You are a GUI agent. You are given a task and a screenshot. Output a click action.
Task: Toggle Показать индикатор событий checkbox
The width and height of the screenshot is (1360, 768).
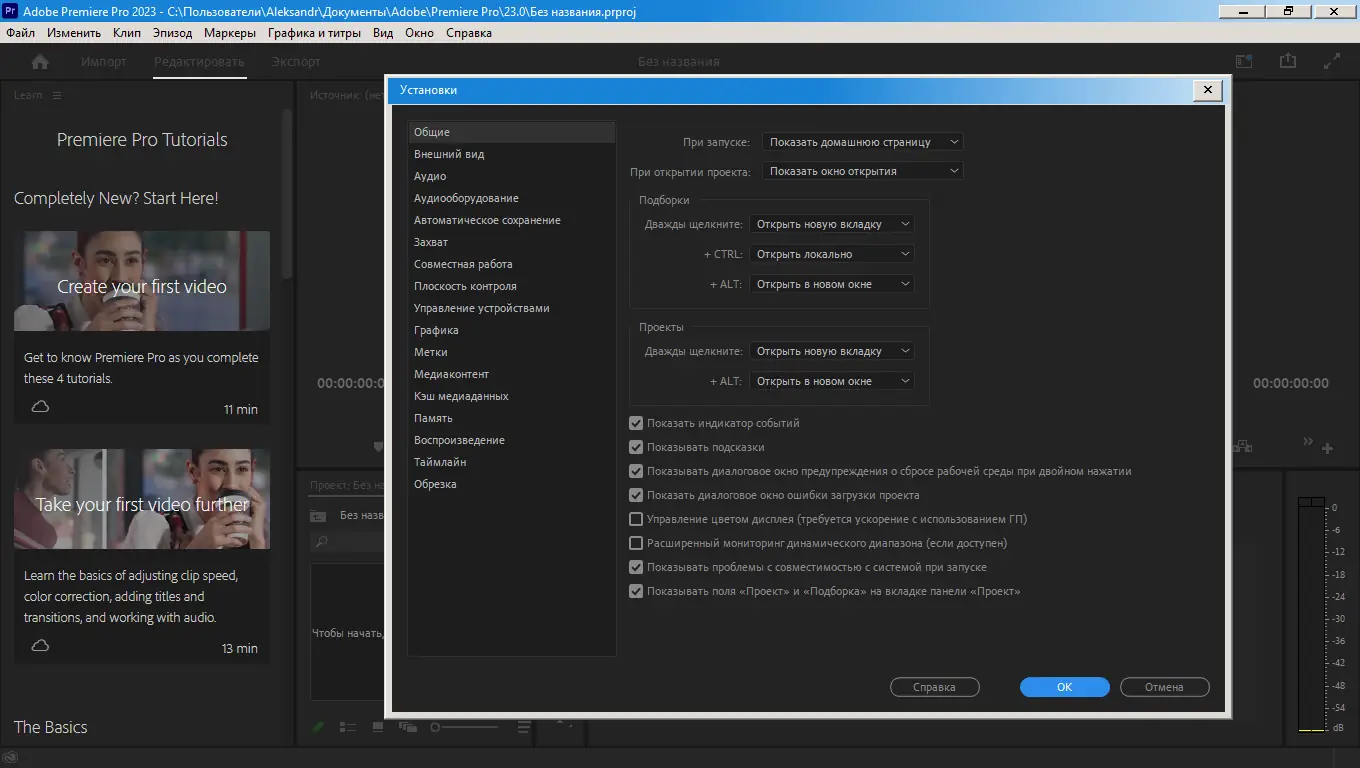(636, 423)
